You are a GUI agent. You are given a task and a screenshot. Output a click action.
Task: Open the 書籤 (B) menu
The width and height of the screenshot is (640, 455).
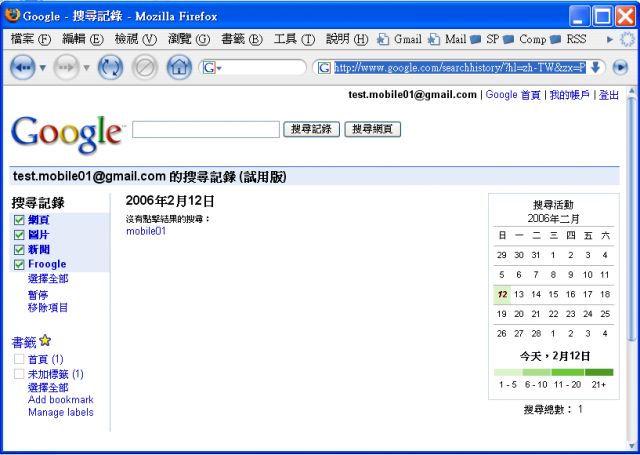click(242, 39)
